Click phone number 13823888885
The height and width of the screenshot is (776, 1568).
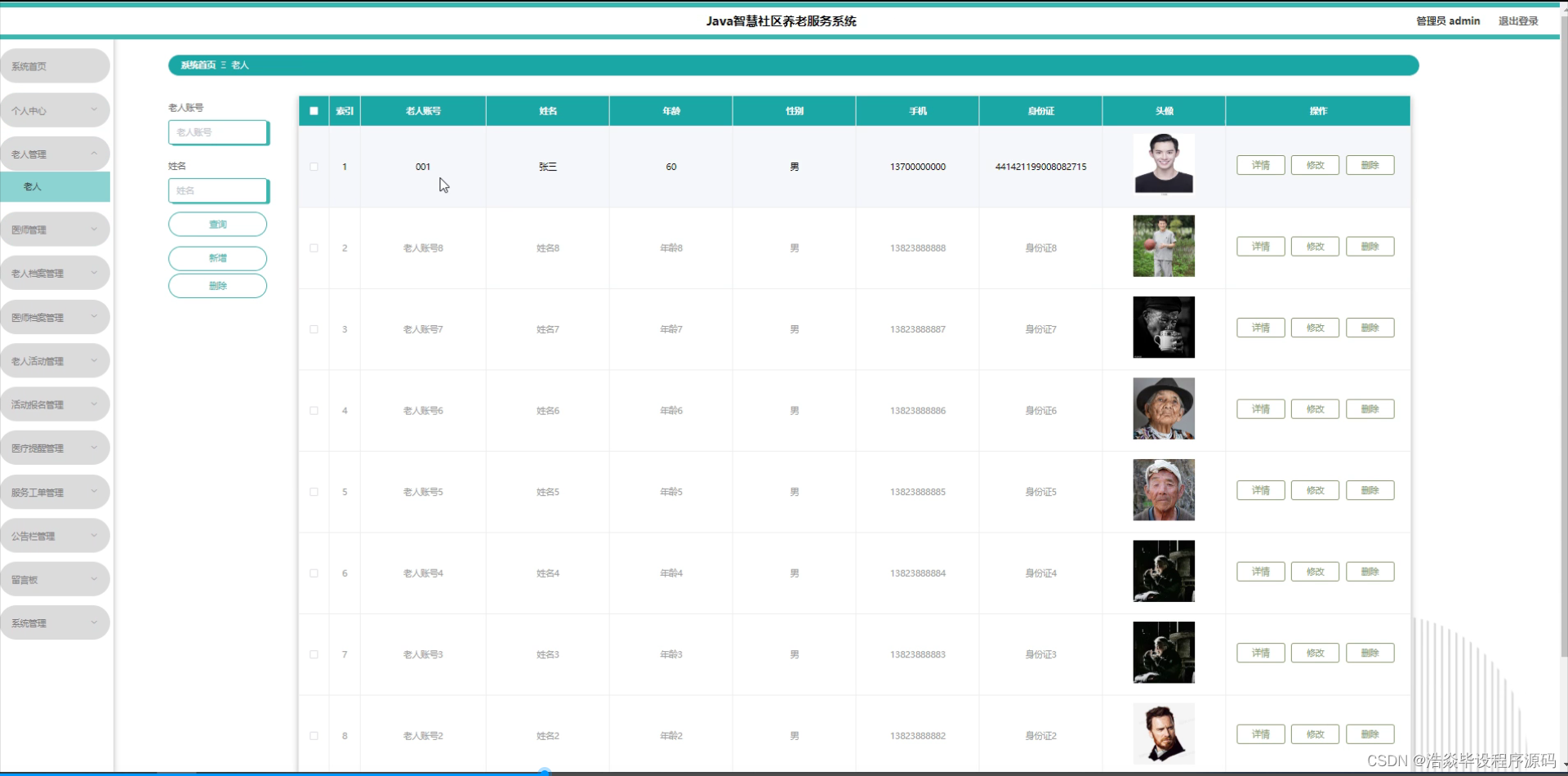pyautogui.click(x=918, y=492)
